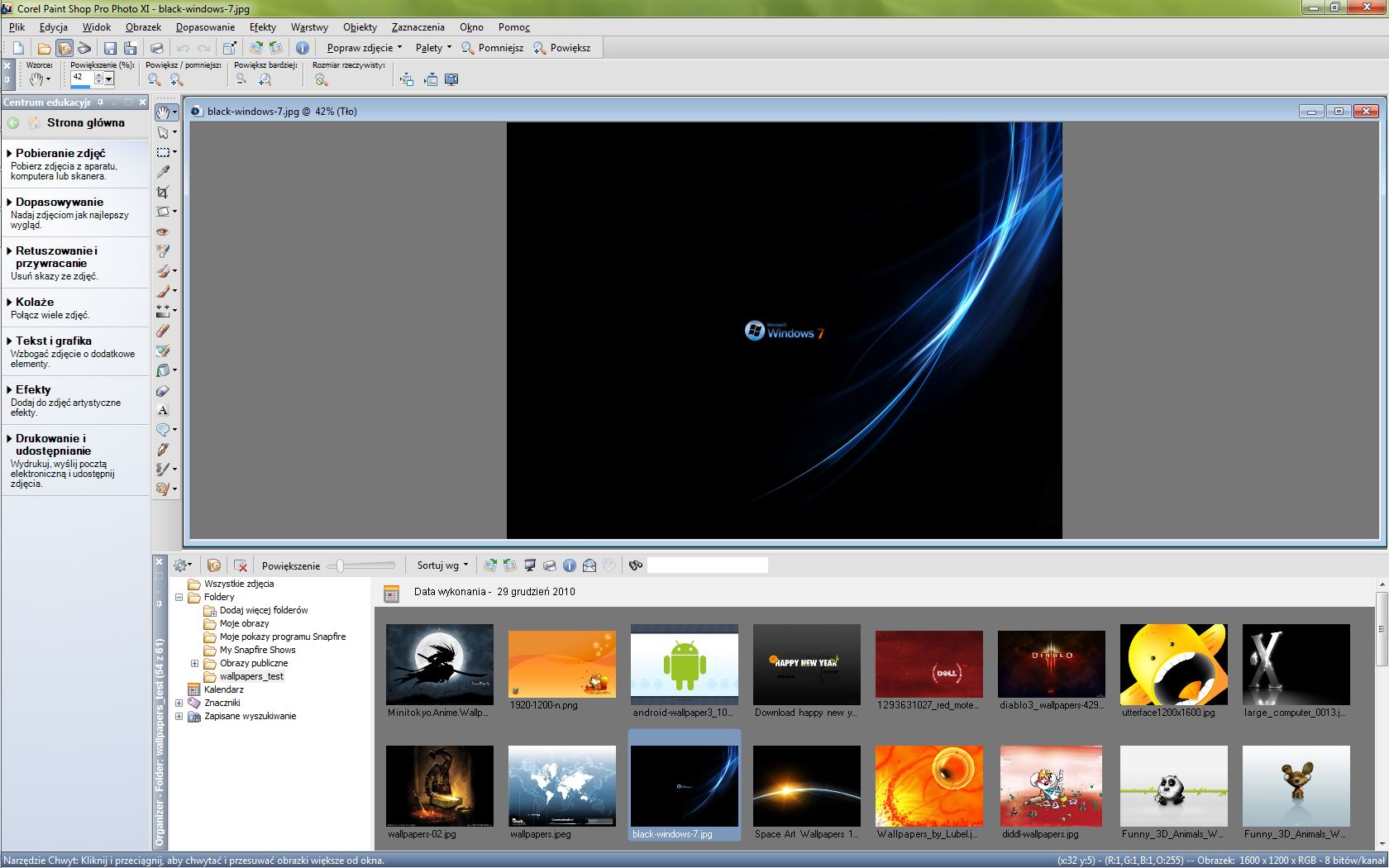
Task: Select the Art Media palette-and-brush tool
Action: [x=164, y=489]
